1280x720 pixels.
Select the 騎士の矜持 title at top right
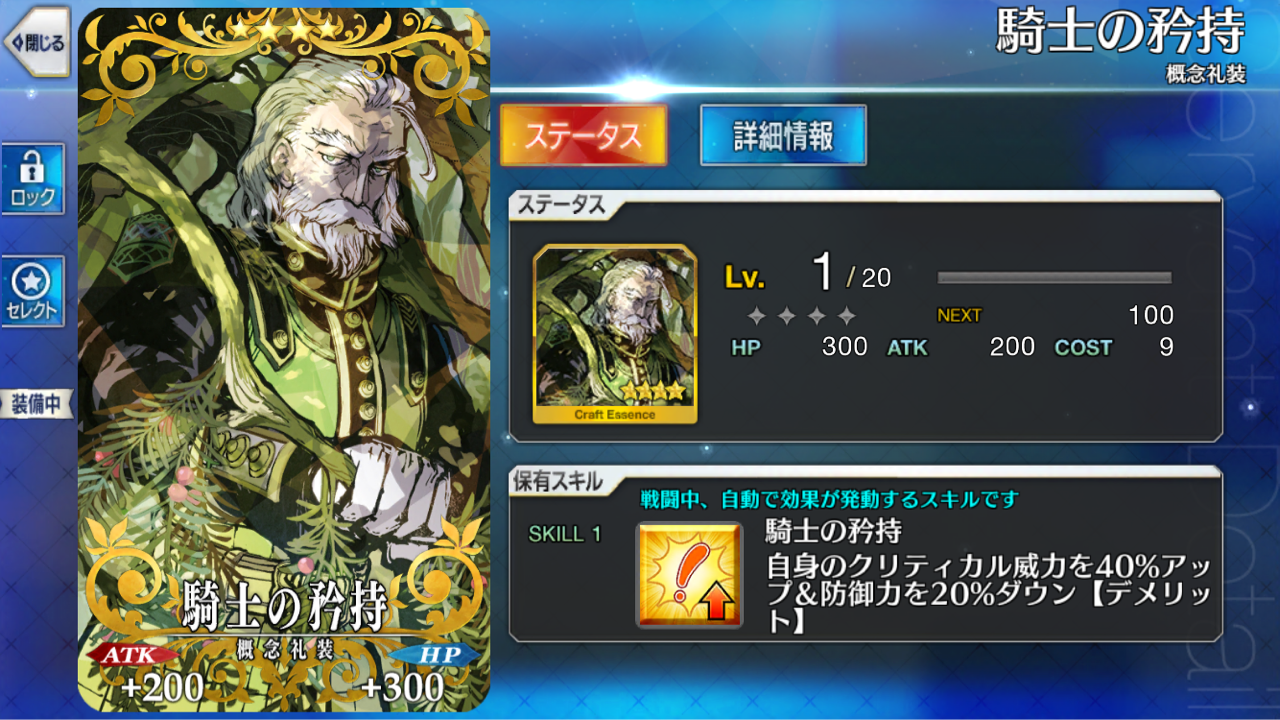(1121, 33)
